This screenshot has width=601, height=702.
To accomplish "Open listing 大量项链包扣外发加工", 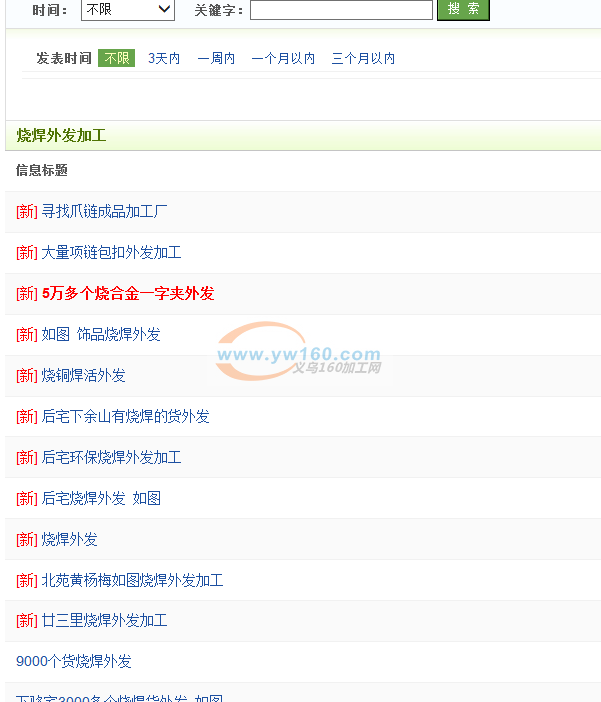I will [x=111, y=253].
